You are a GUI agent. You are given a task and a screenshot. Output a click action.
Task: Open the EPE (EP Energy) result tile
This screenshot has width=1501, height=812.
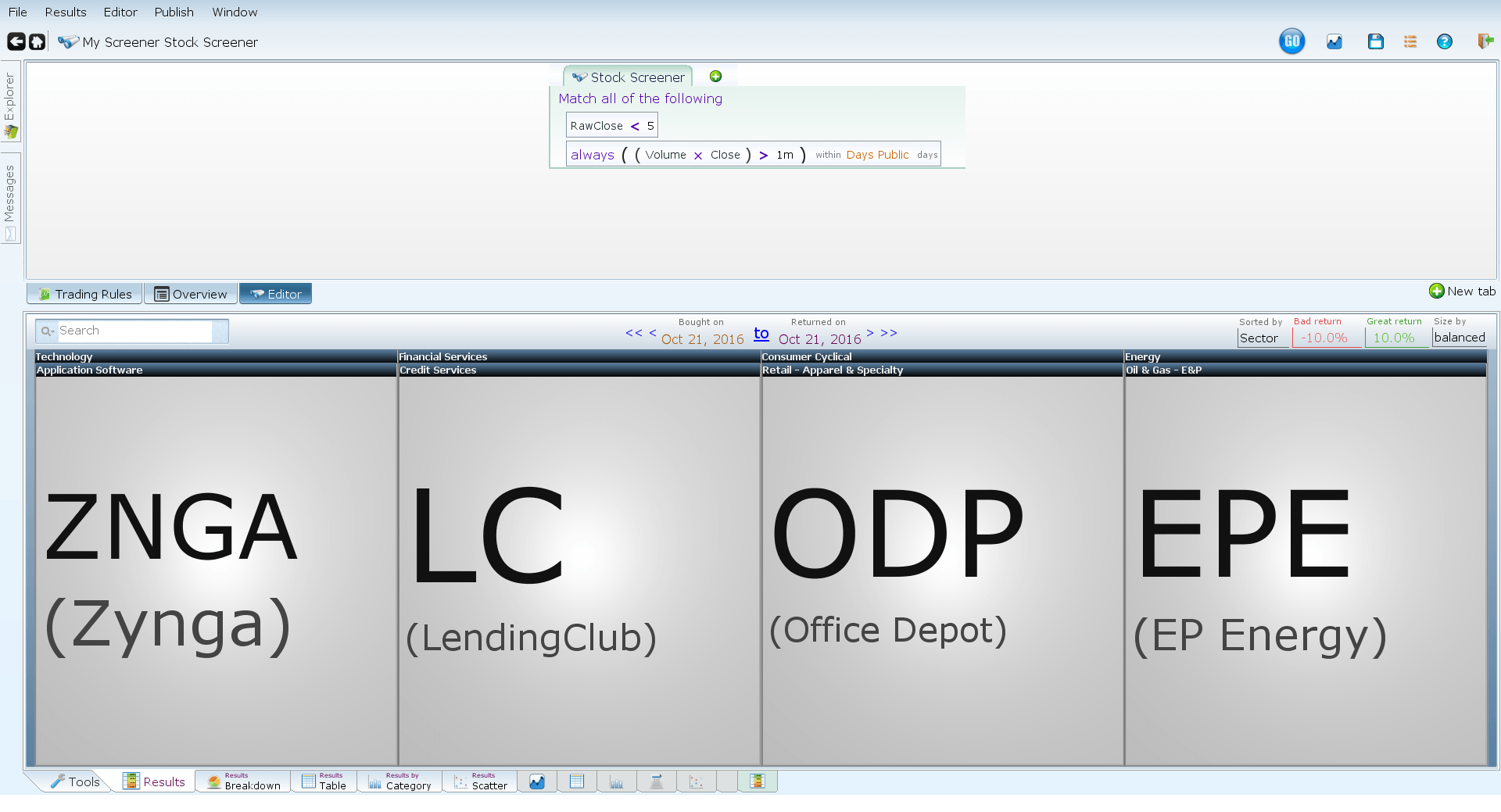tap(1306, 570)
